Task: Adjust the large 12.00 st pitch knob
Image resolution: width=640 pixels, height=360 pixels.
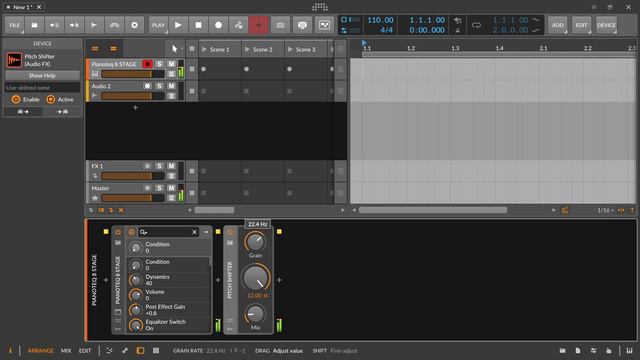Action: (x=256, y=278)
